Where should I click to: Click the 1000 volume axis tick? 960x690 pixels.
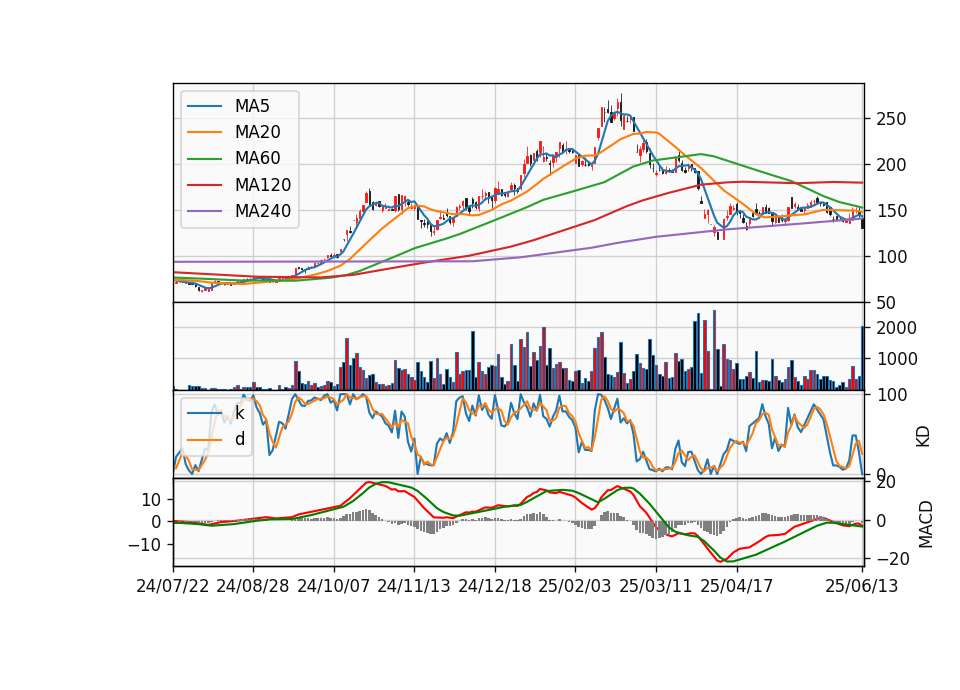click(897, 359)
